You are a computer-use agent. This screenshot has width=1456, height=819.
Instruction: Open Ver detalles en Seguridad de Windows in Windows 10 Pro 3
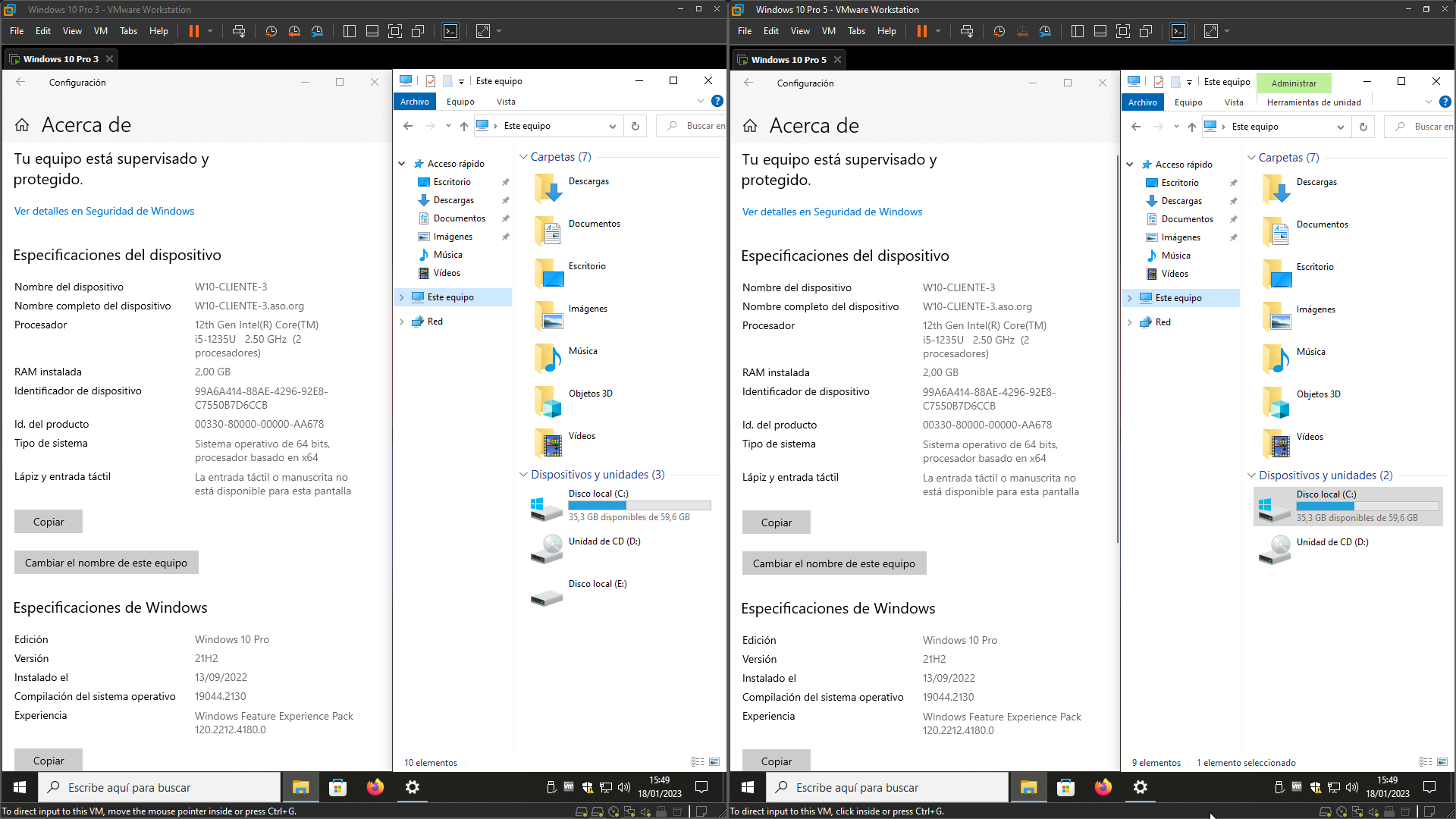tap(104, 212)
